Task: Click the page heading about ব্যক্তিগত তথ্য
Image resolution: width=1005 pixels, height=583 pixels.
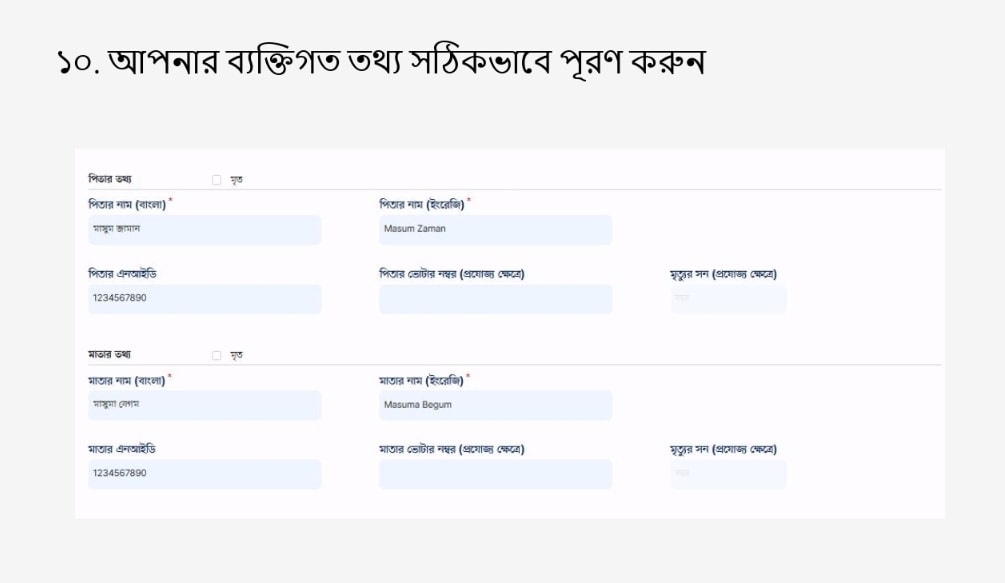Action: pos(380,62)
